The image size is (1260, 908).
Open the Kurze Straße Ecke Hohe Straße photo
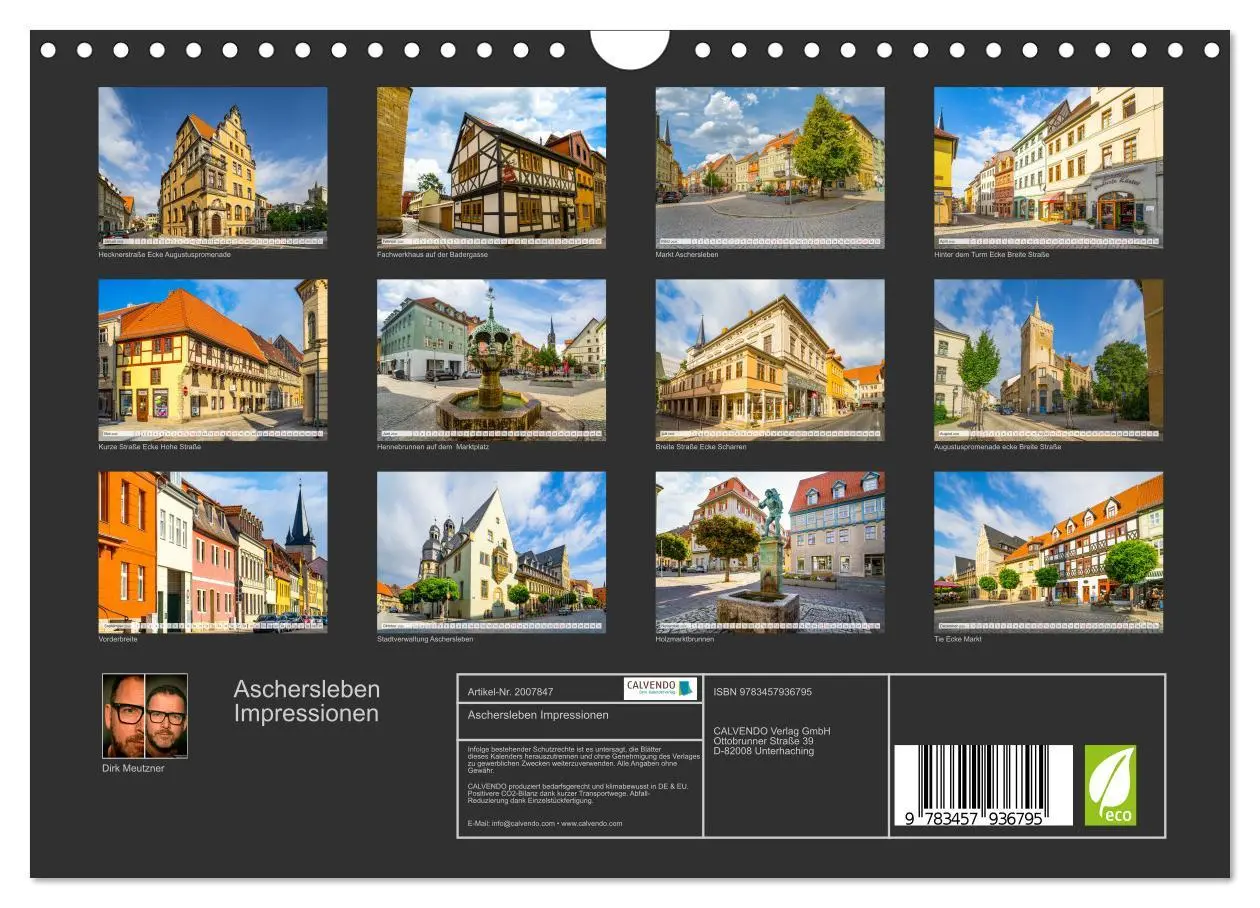213,360
